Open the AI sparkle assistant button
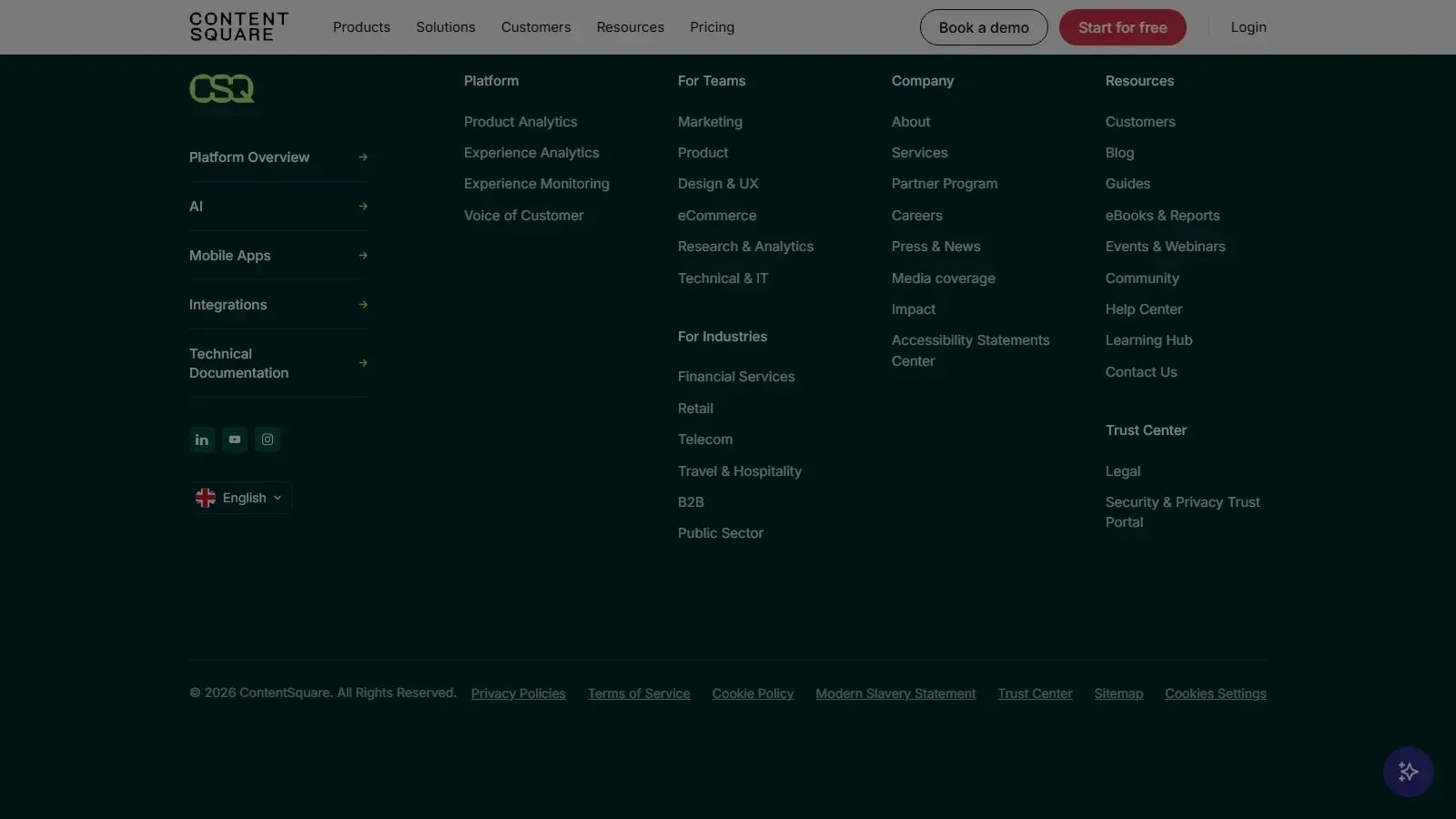Screen dimensions: 1456x819 pos(1408,772)
